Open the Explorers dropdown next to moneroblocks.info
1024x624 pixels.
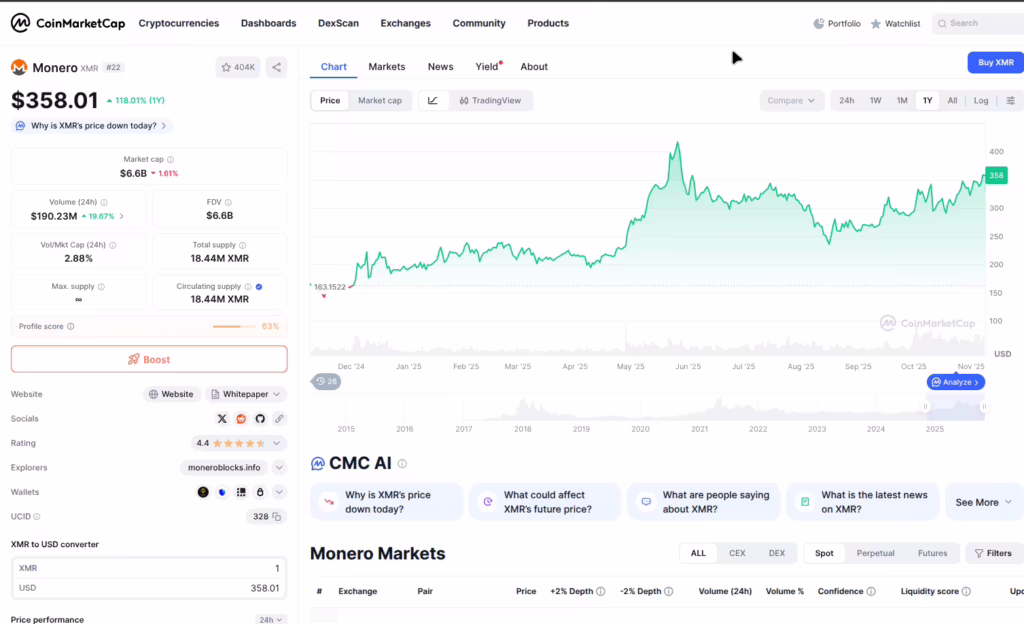click(x=279, y=467)
